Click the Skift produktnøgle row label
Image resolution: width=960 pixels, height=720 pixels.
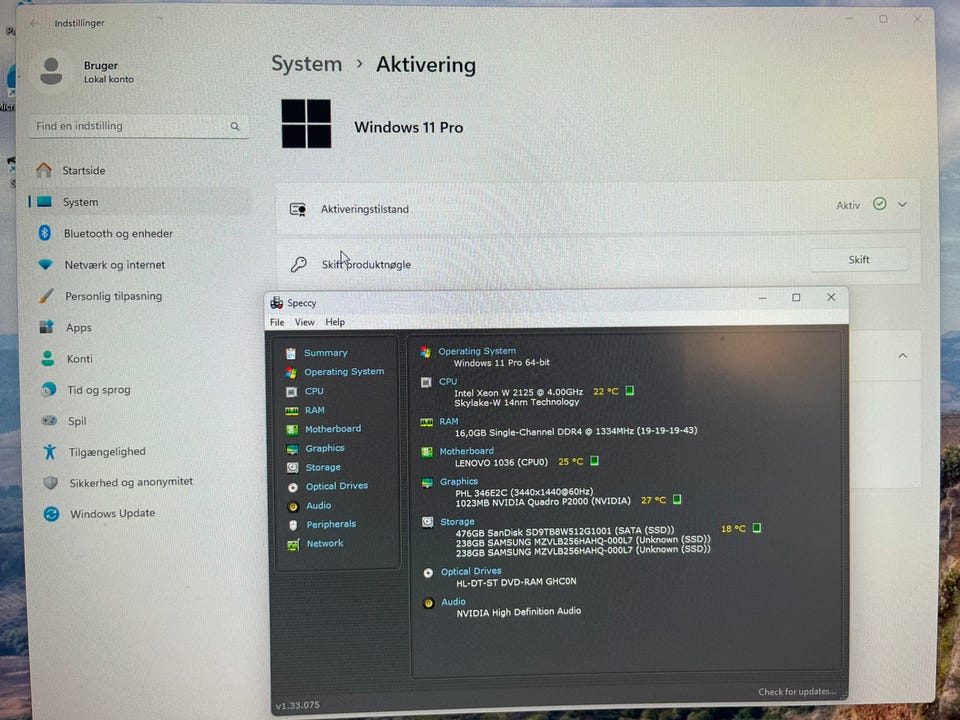coord(366,264)
